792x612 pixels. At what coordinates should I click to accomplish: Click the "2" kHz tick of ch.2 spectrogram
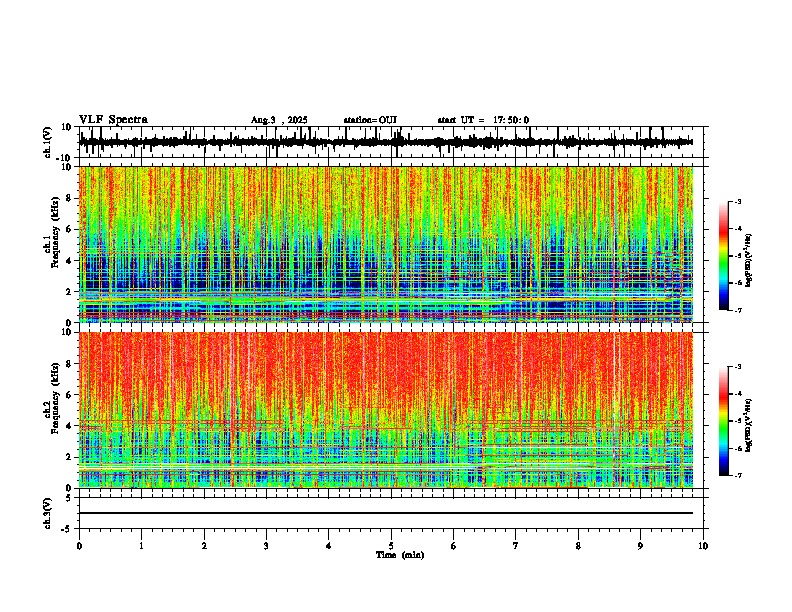point(70,457)
